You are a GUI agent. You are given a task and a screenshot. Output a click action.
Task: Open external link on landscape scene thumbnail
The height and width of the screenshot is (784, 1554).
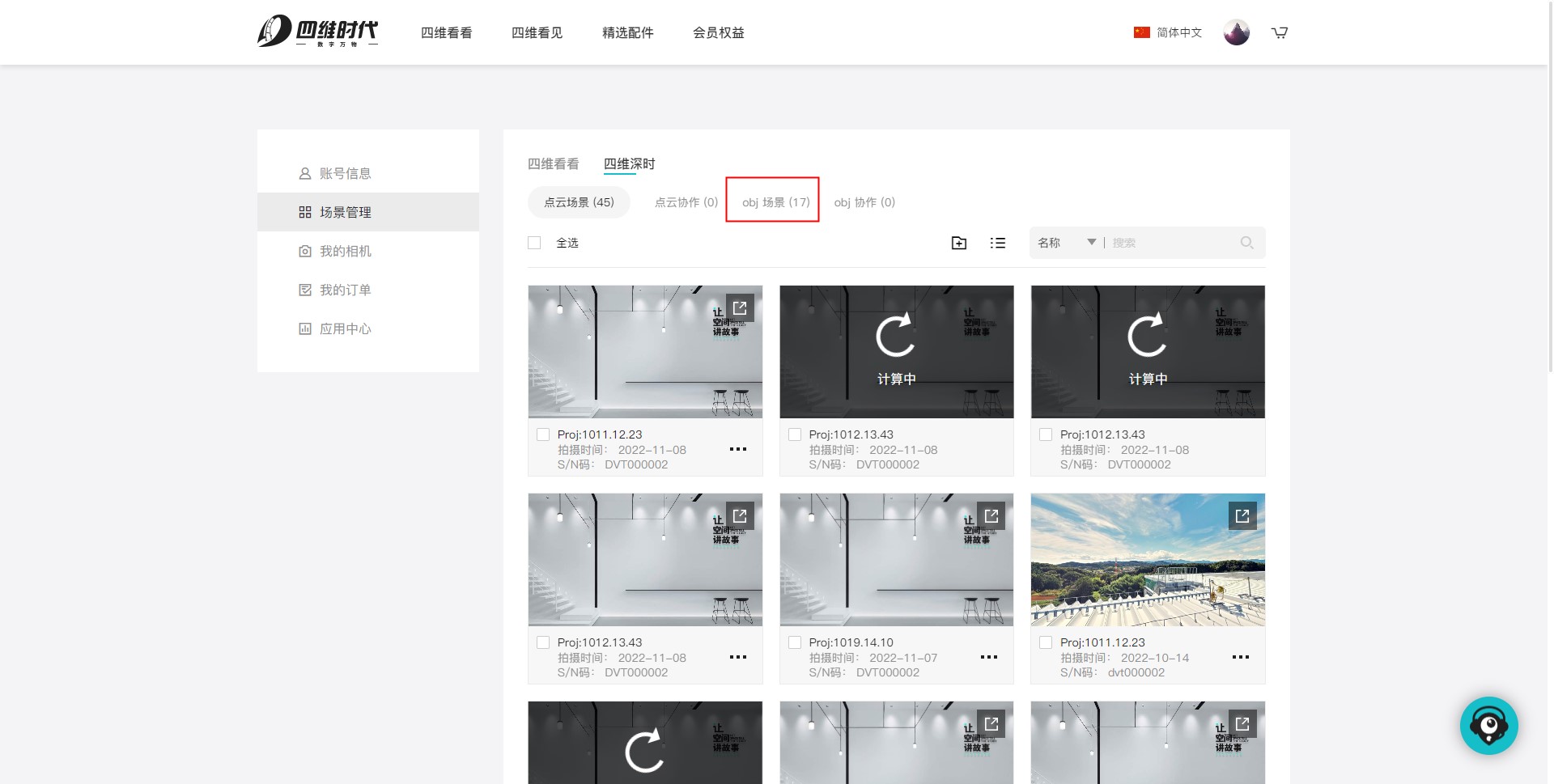pos(1242,516)
